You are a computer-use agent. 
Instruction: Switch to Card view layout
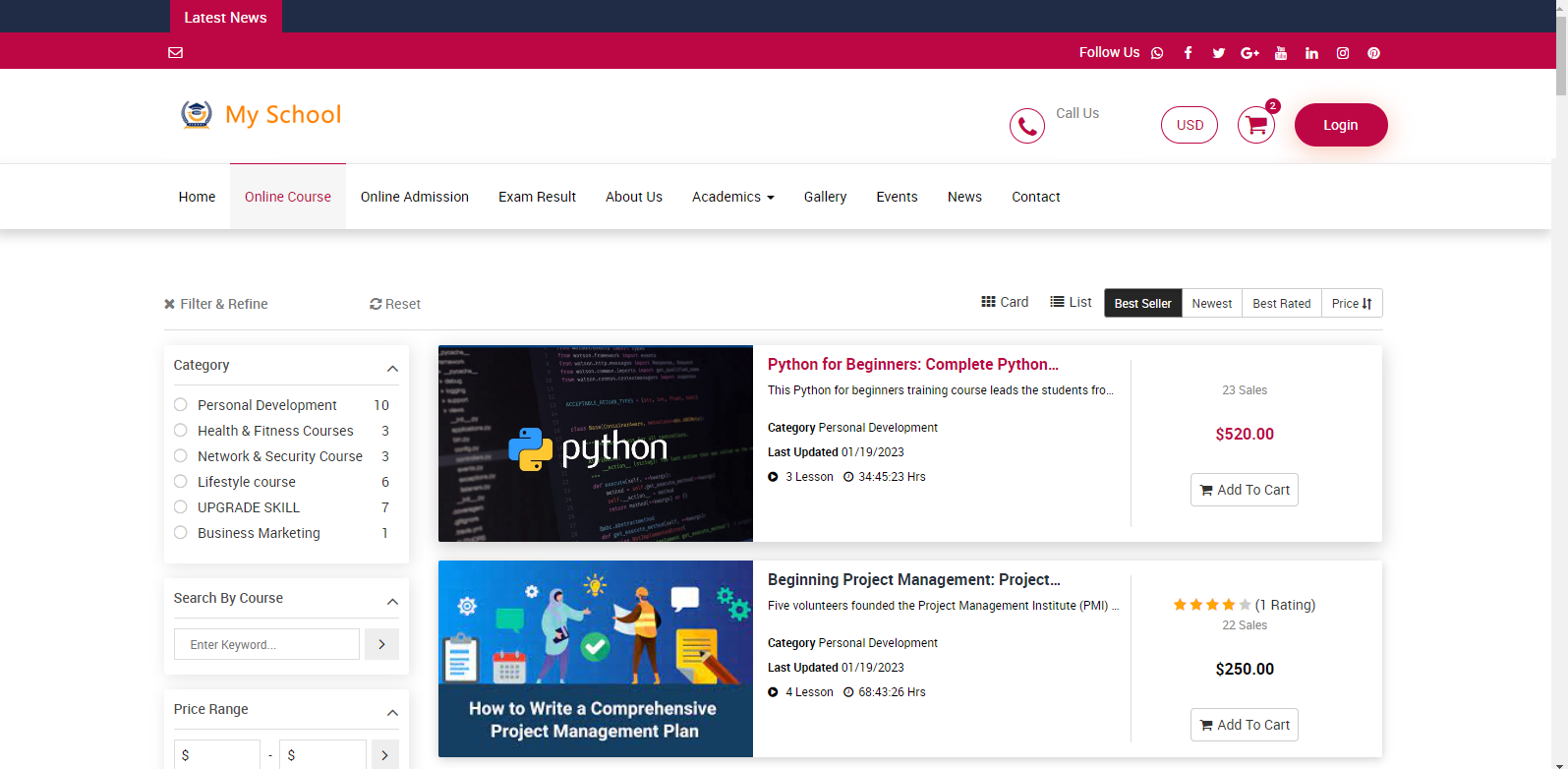click(1005, 303)
